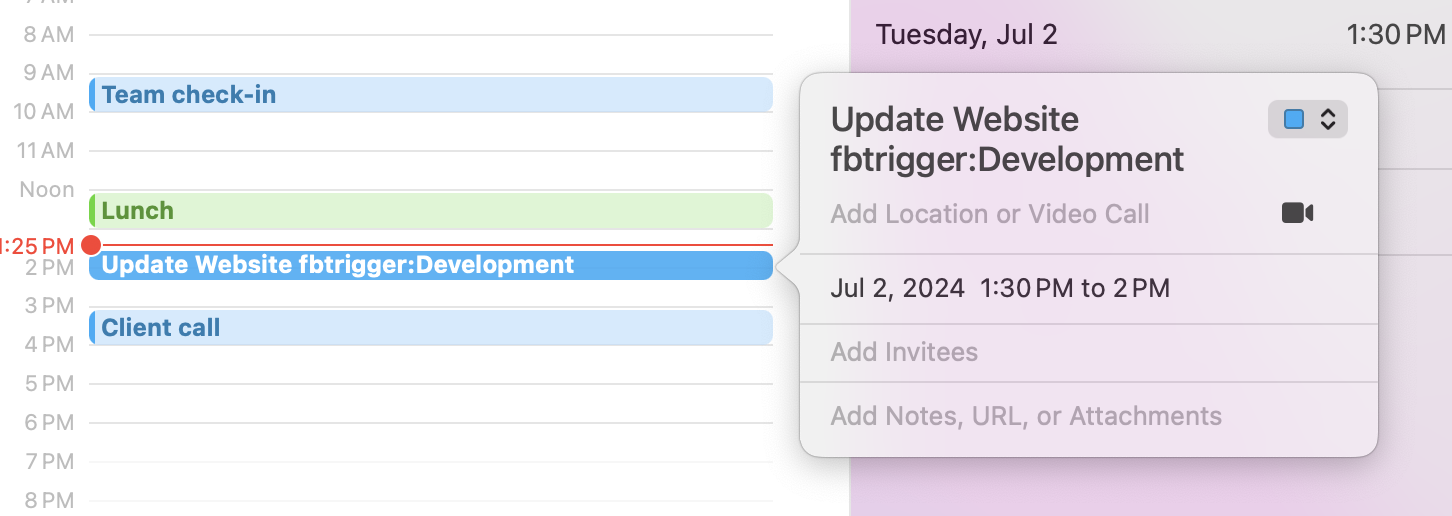Select the green Lunch event
Viewport: 1452px width, 516px height.
tap(430, 211)
